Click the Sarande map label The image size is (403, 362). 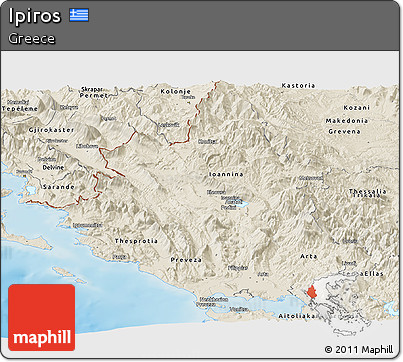tap(59, 187)
